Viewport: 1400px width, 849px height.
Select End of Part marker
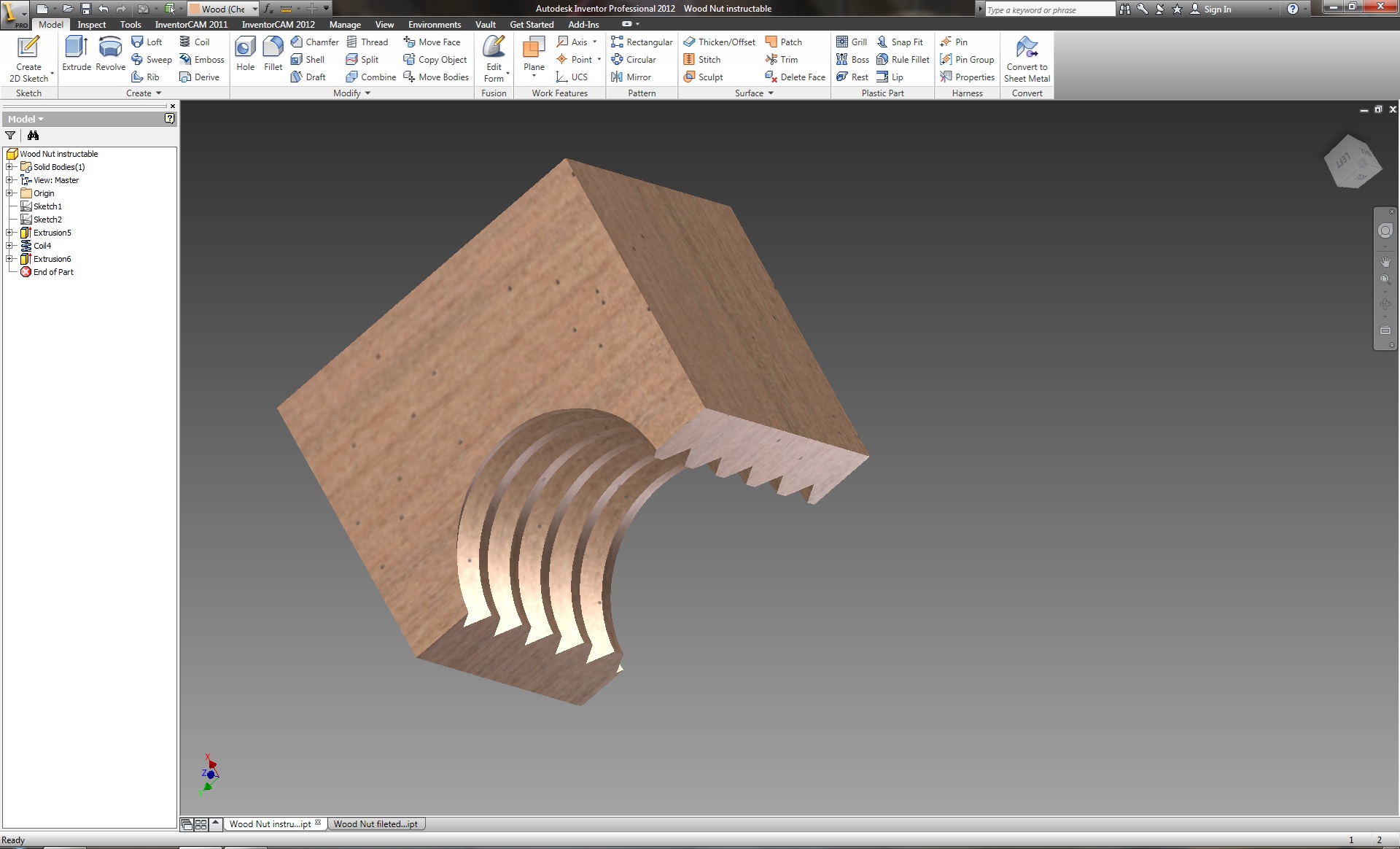47,272
